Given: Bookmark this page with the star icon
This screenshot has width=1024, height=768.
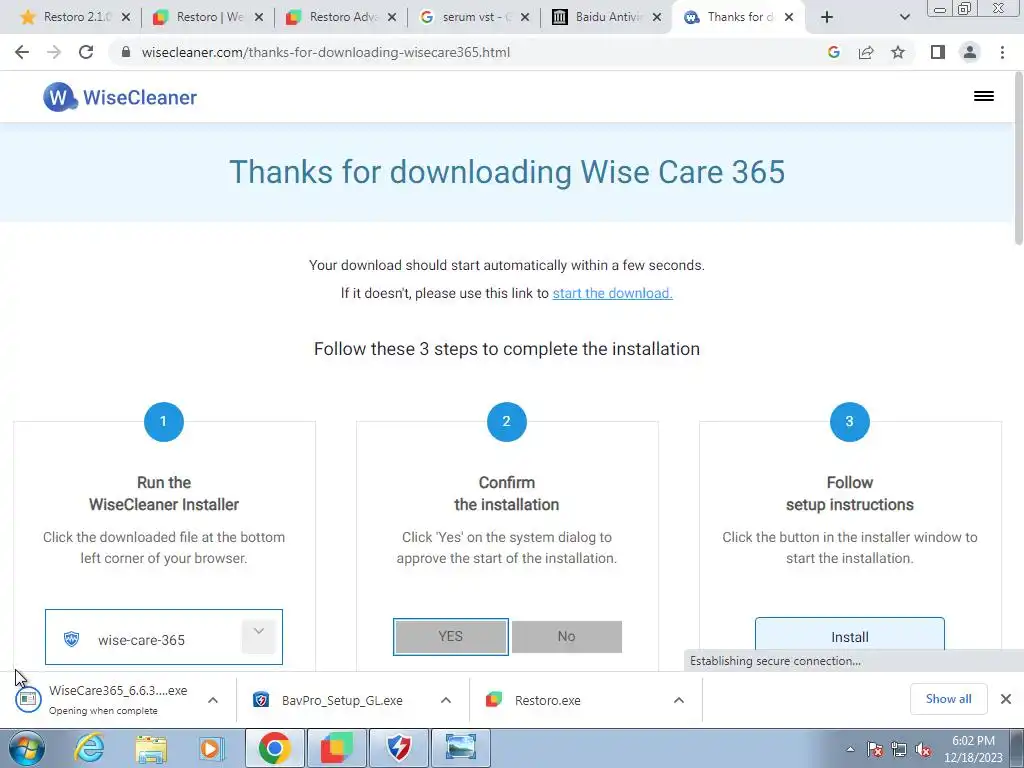Looking at the screenshot, I should pos(898,52).
